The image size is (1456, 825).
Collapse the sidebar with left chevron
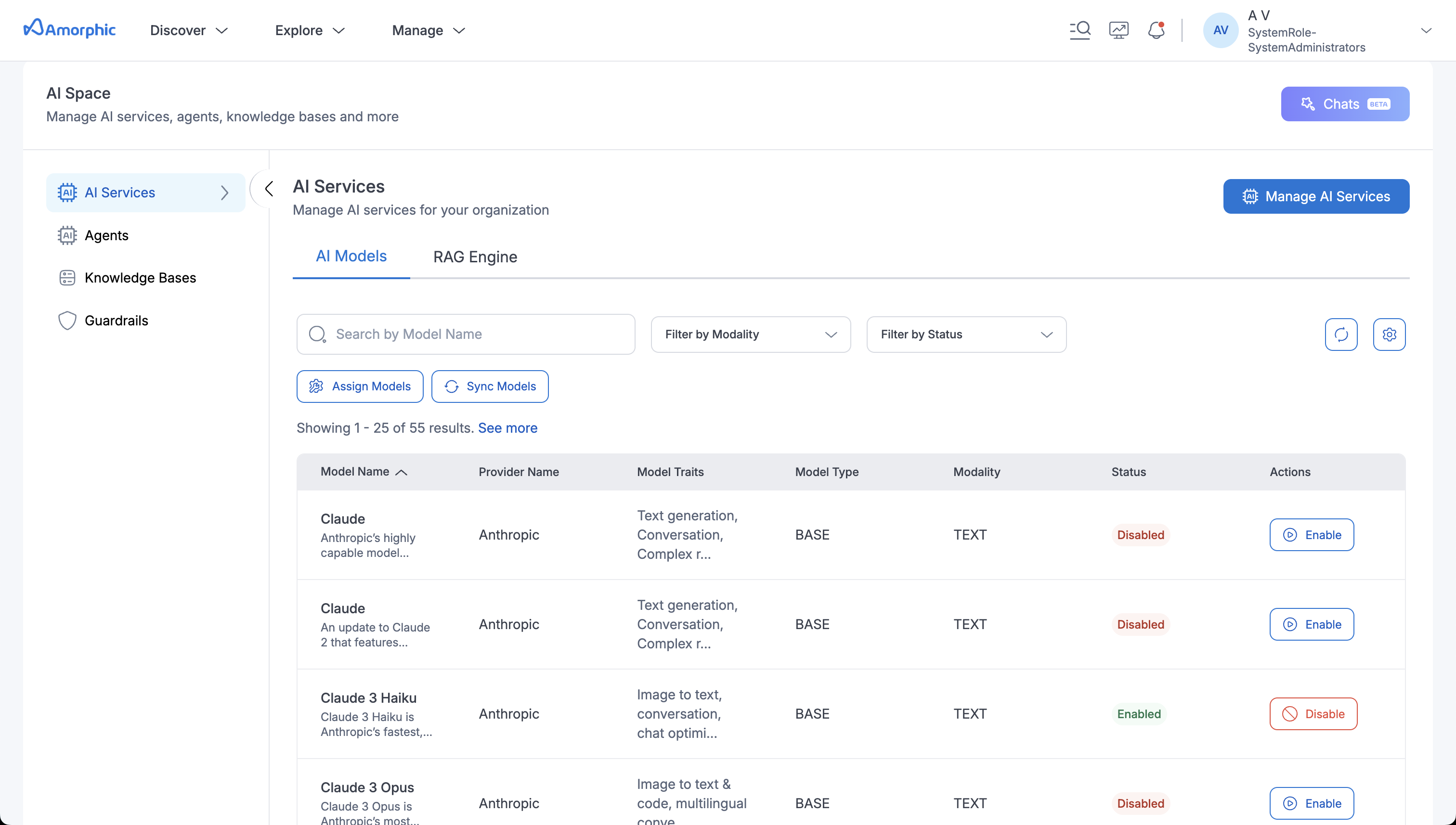pyautogui.click(x=269, y=189)
